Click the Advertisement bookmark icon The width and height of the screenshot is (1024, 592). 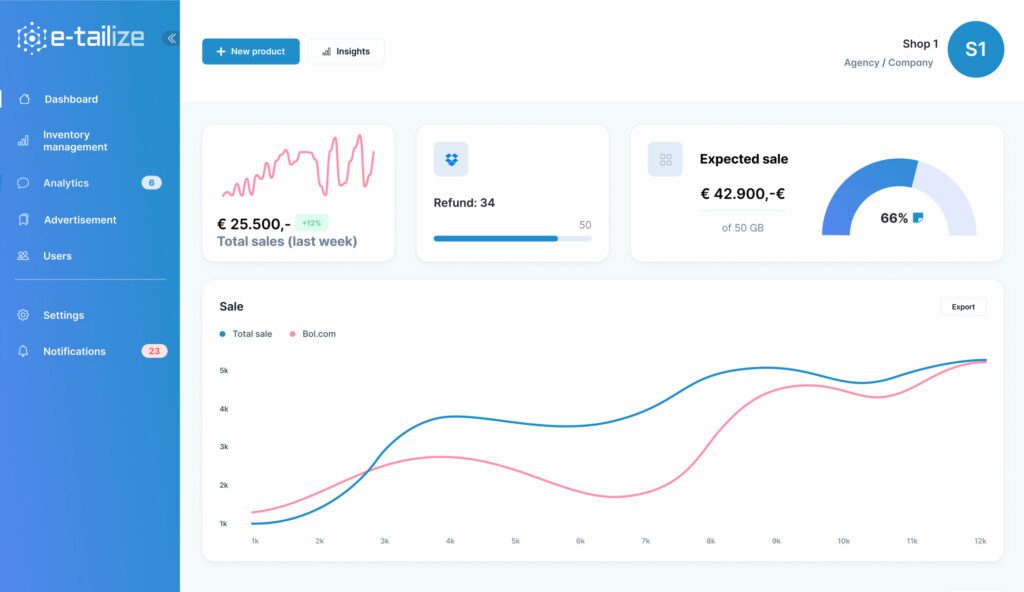[x=25, y=220]
